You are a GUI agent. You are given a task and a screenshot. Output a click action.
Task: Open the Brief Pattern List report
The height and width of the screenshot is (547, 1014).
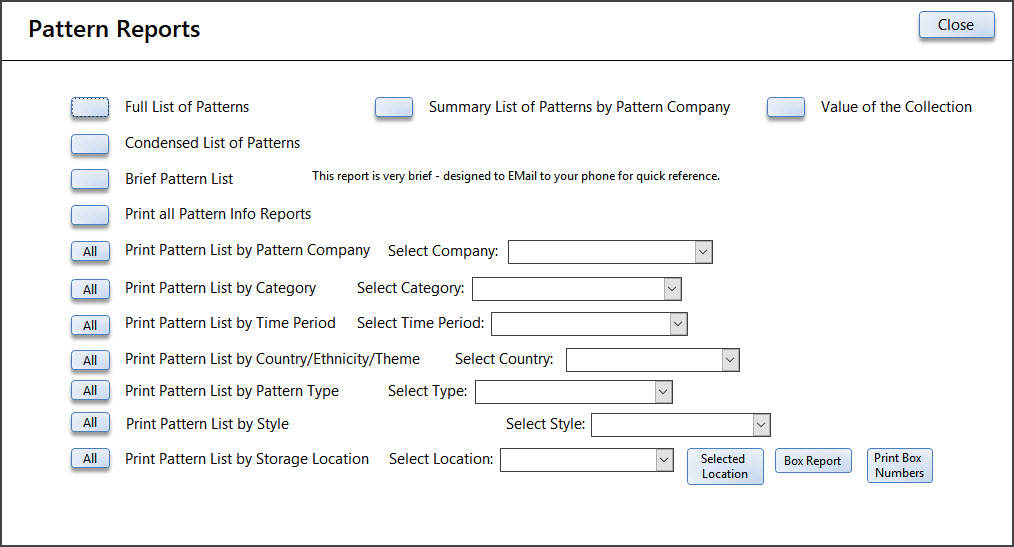pos(90,179)
